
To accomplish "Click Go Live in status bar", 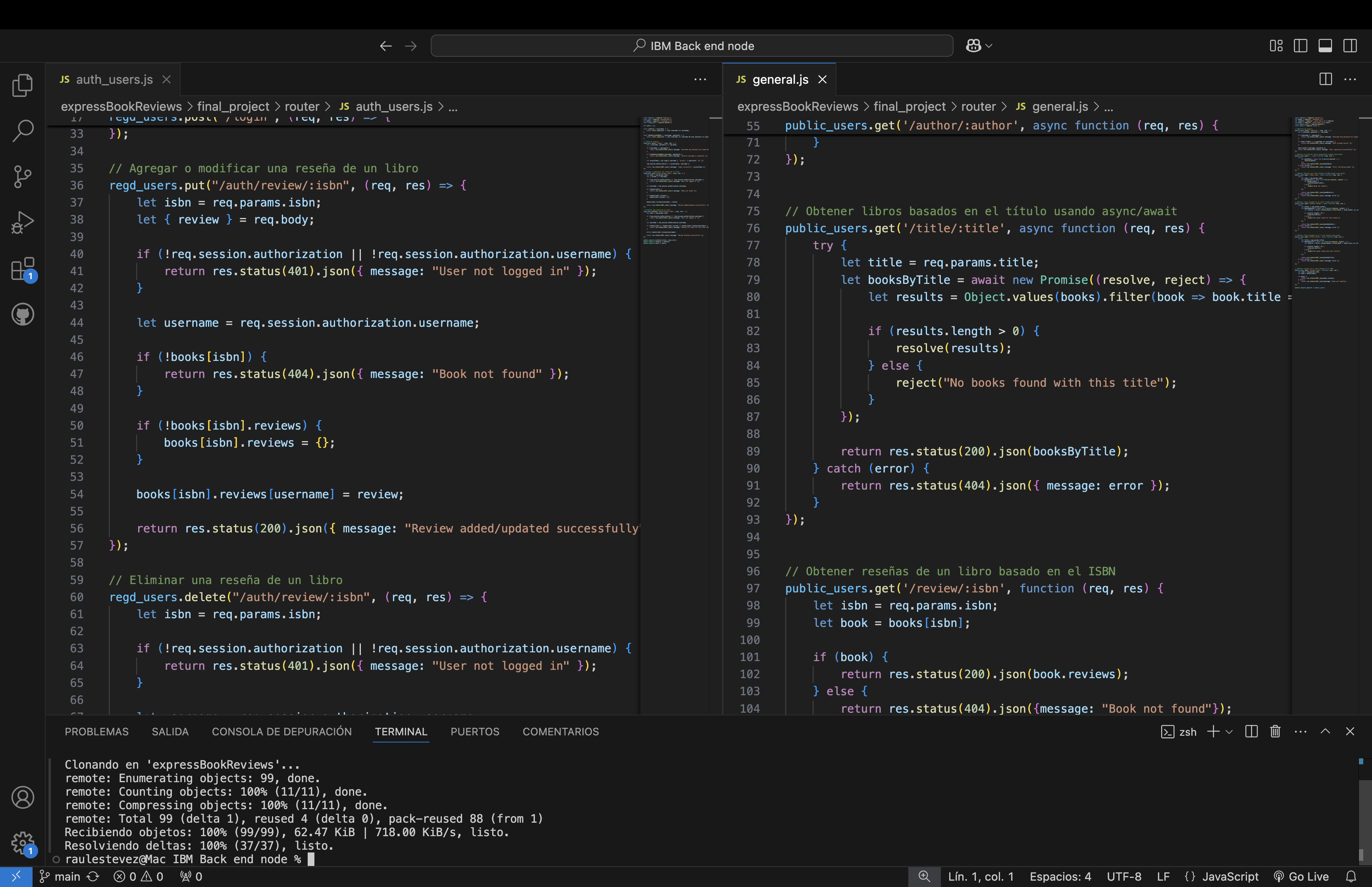I will pyautogui.click(x=1301, y=876).
